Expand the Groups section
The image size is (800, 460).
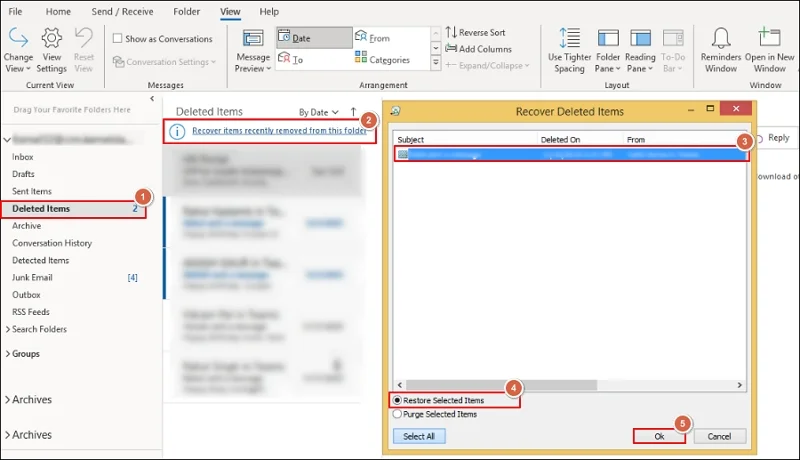(x=8, y=353)
